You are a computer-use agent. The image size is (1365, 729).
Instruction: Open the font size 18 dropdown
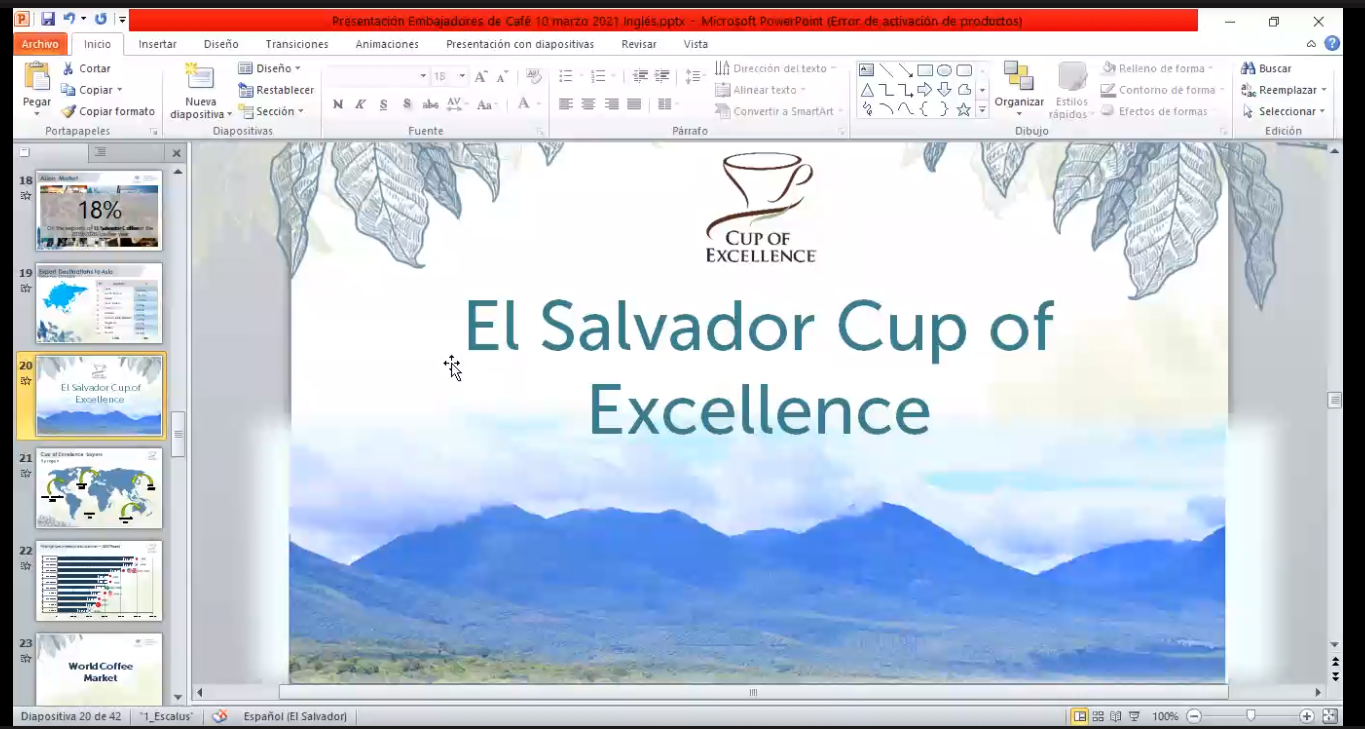point(462,77)
